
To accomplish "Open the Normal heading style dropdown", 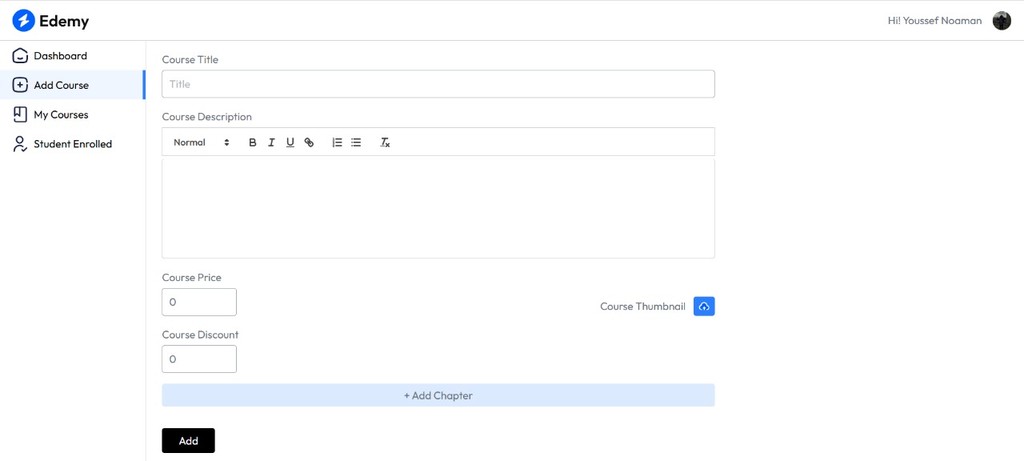I will [201, 143].
